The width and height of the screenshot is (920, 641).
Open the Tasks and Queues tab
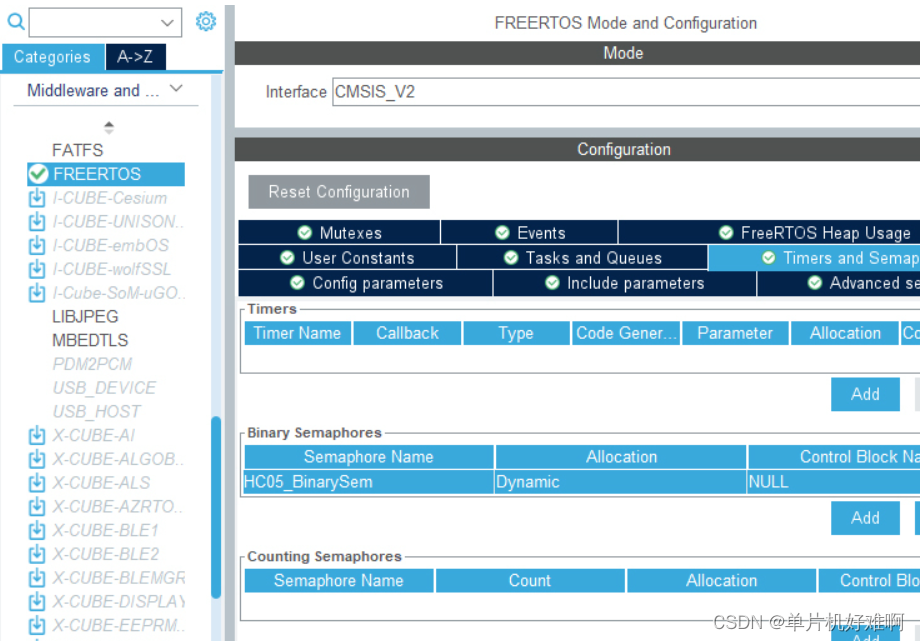pyautogui.click(x=582, y=258)
